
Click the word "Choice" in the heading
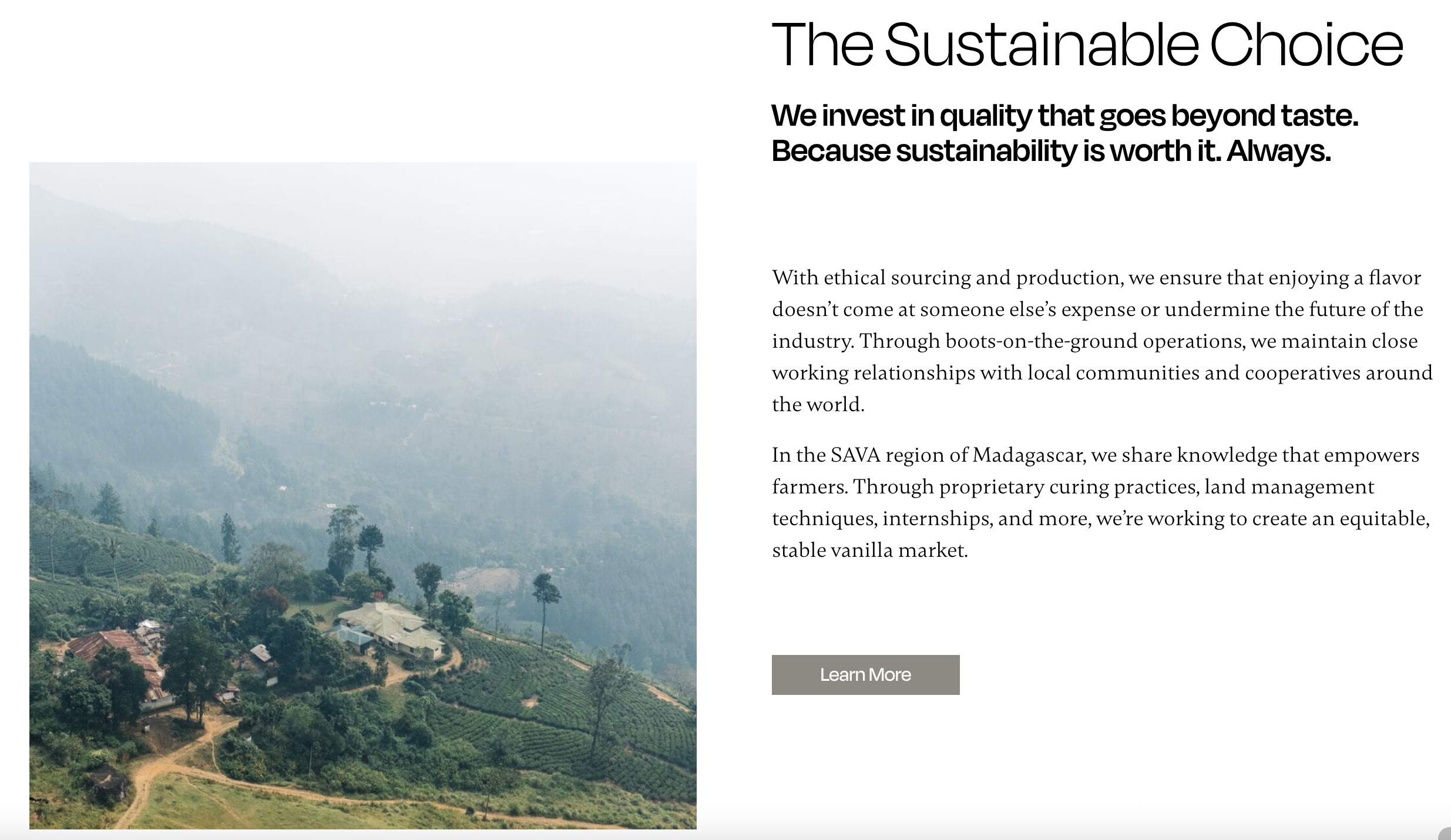(x=1306, y=45)
